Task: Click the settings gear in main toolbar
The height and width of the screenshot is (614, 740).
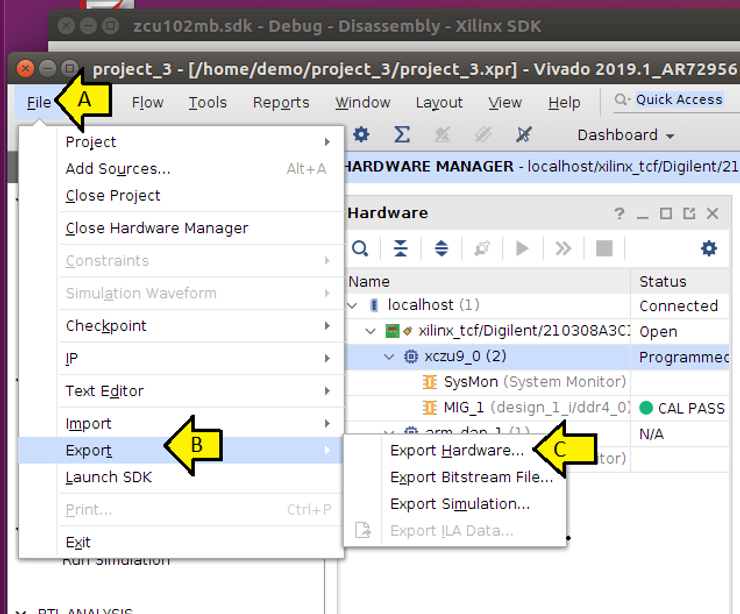Action: pyautogui.click(x=362, y=134)
